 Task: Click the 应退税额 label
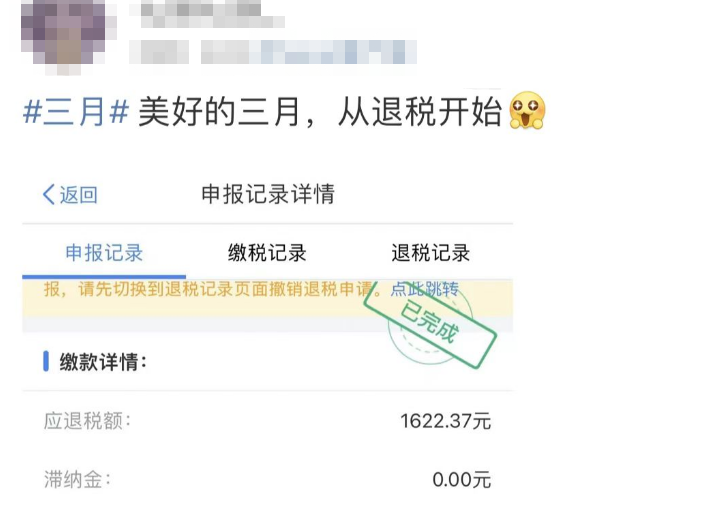[x=87, y=421]
